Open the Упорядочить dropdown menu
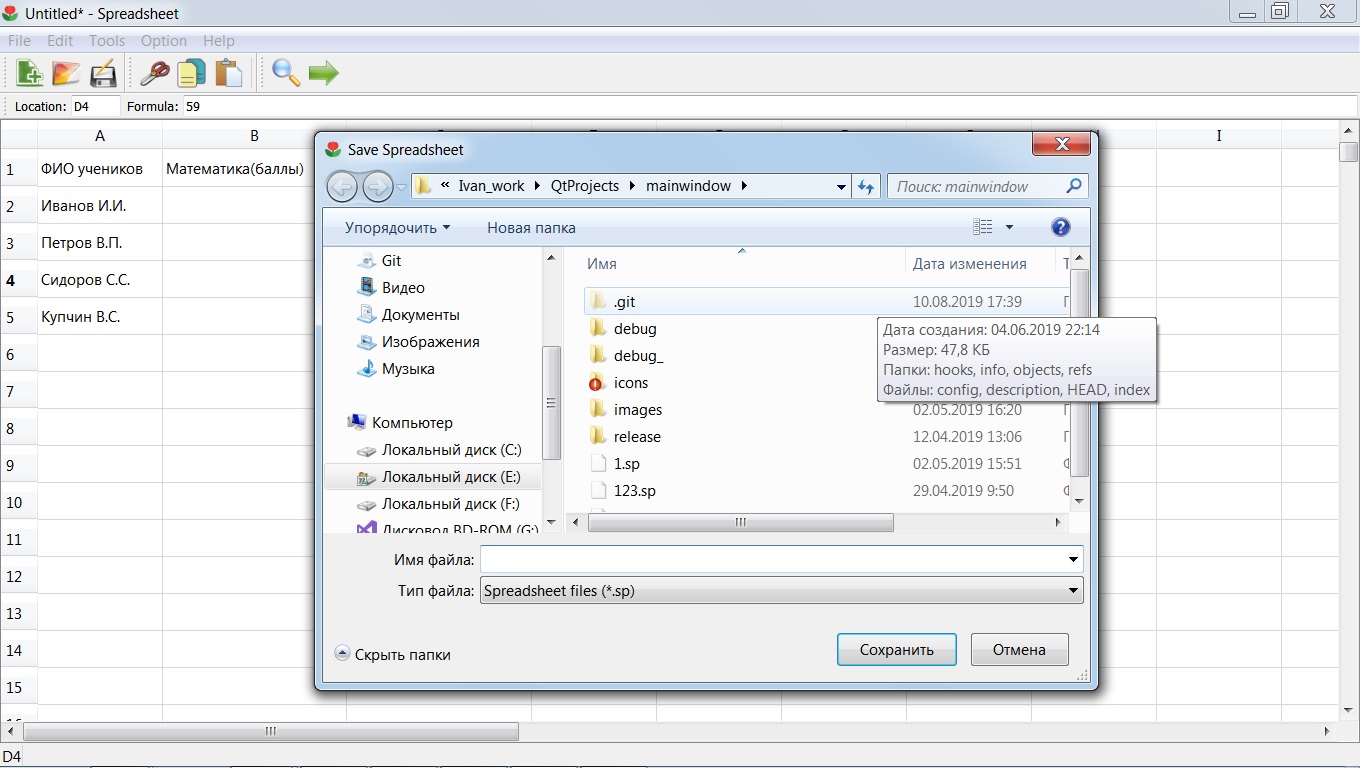 click(x=397, y=227)
